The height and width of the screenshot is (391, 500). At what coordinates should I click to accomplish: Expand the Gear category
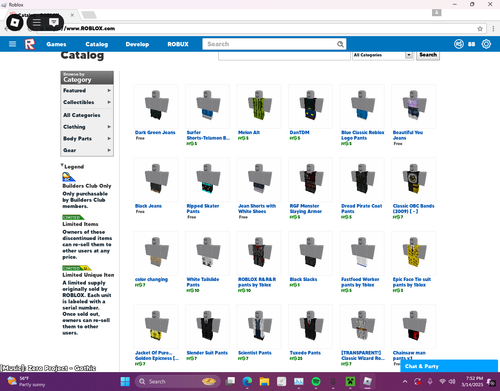[x=87, y=150]
